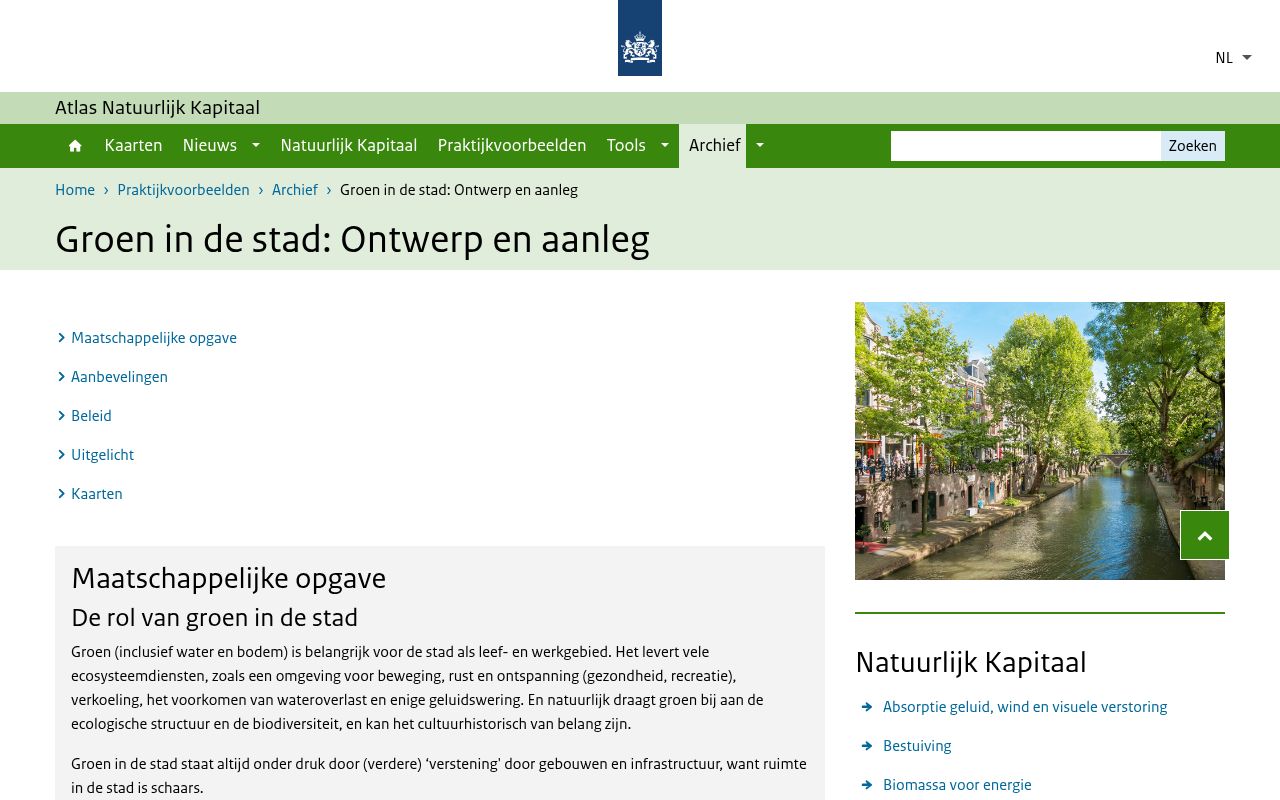Jump to the Beleid anchor link
1280x800 pixels.
pos(91,416)
